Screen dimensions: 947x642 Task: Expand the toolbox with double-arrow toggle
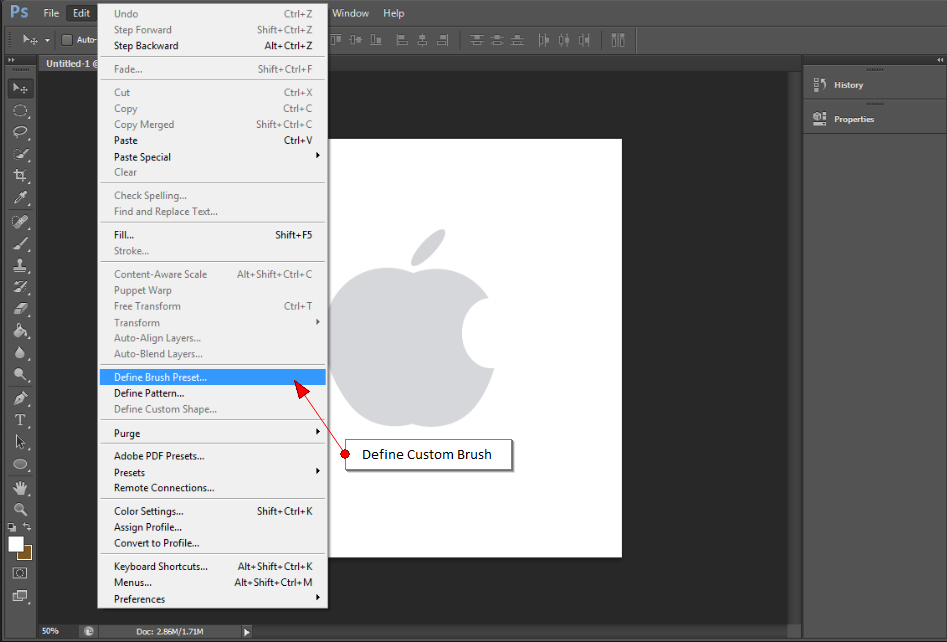pos(11,60)
